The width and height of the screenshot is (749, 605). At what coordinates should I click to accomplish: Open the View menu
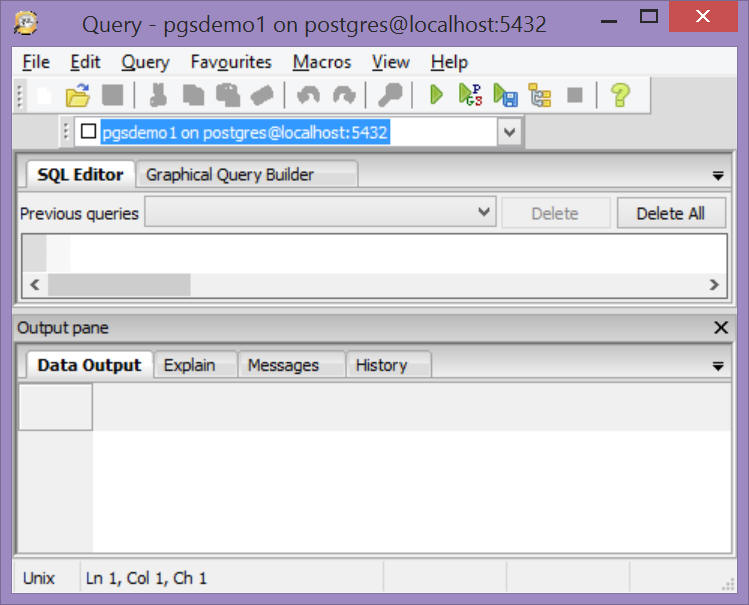(x=391, y=62)
